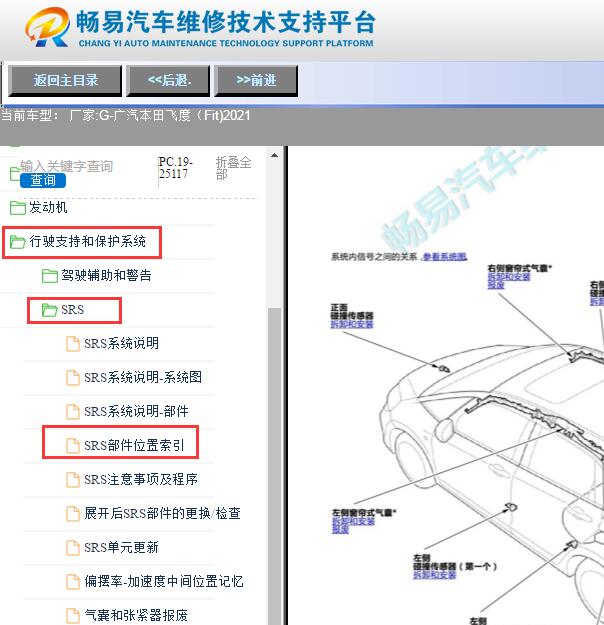The image size is (604, 625).
Task: Click 折叠全部 to collapse all
Action: 233,168
